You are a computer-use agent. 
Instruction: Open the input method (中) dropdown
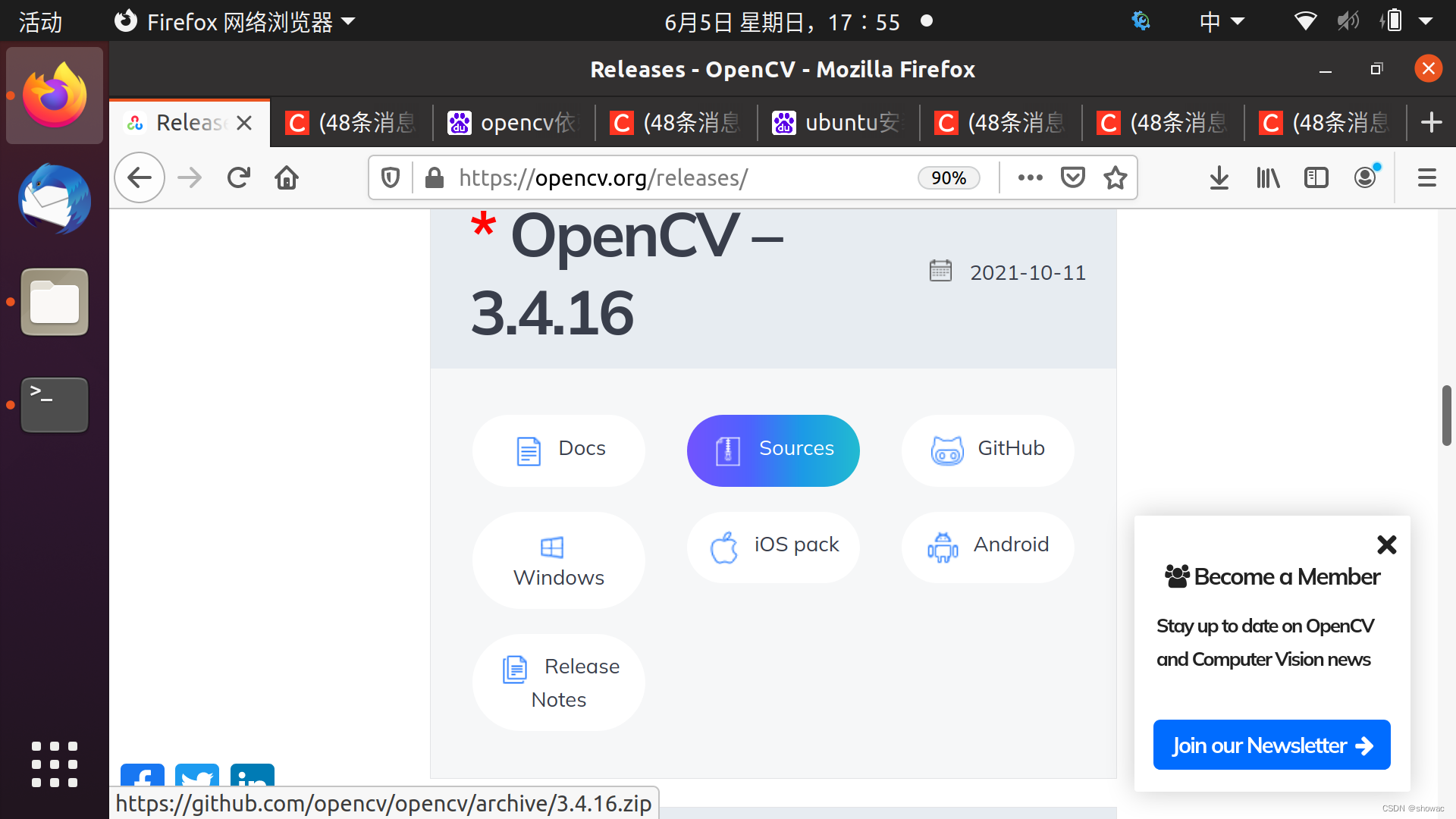tap(1221, 21)
